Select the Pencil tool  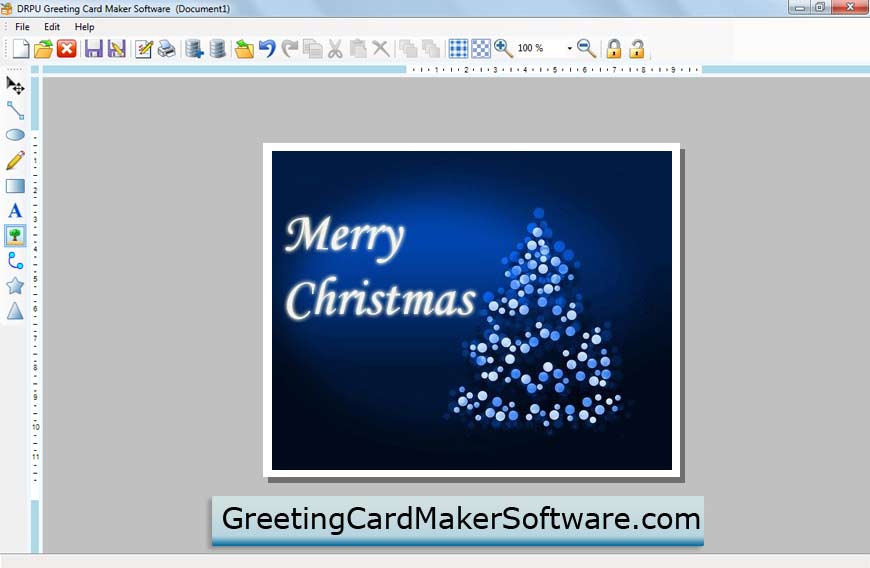tap(15, 160)
